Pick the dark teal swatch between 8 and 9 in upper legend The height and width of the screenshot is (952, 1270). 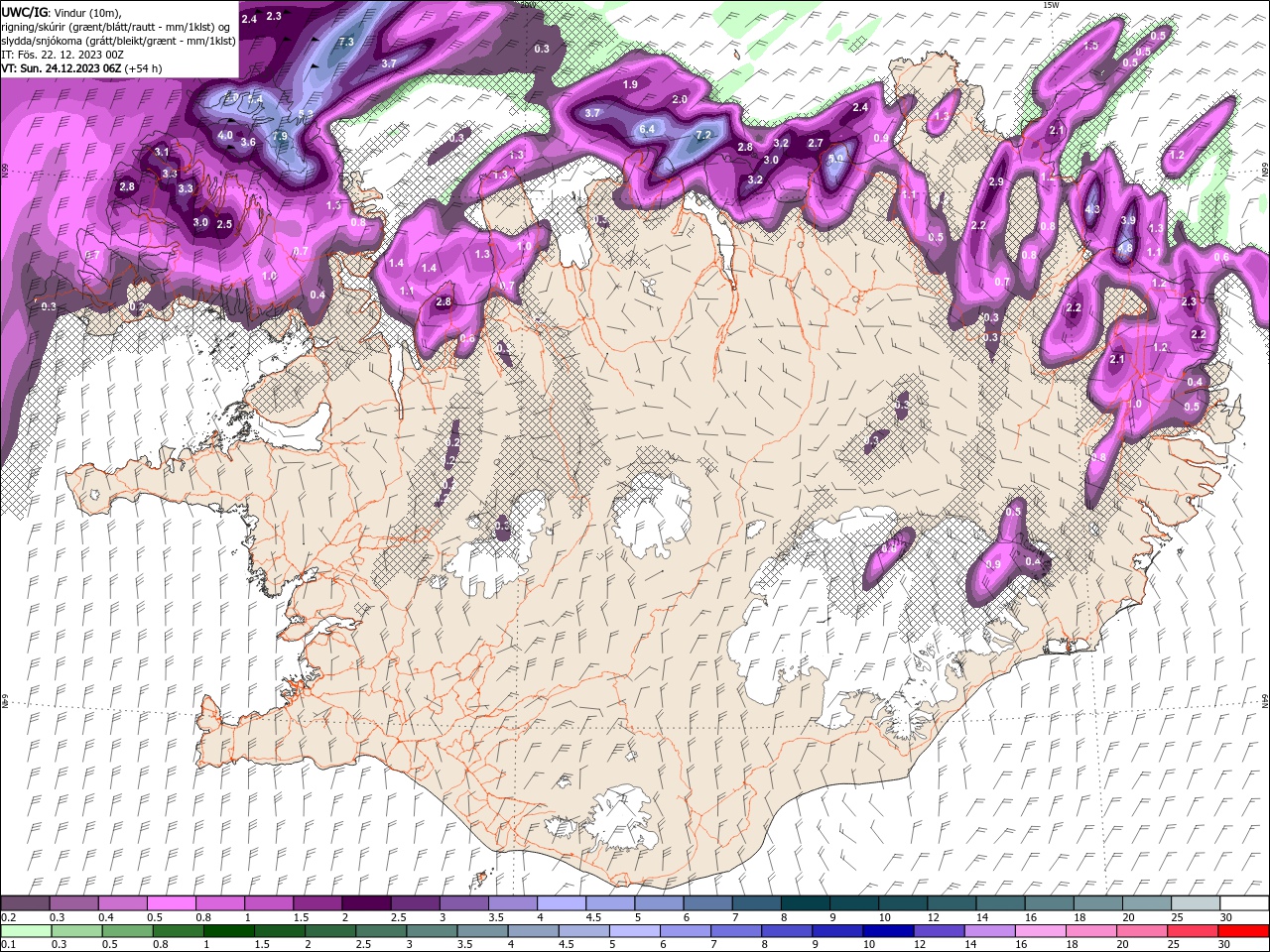[x=806, y=903]
